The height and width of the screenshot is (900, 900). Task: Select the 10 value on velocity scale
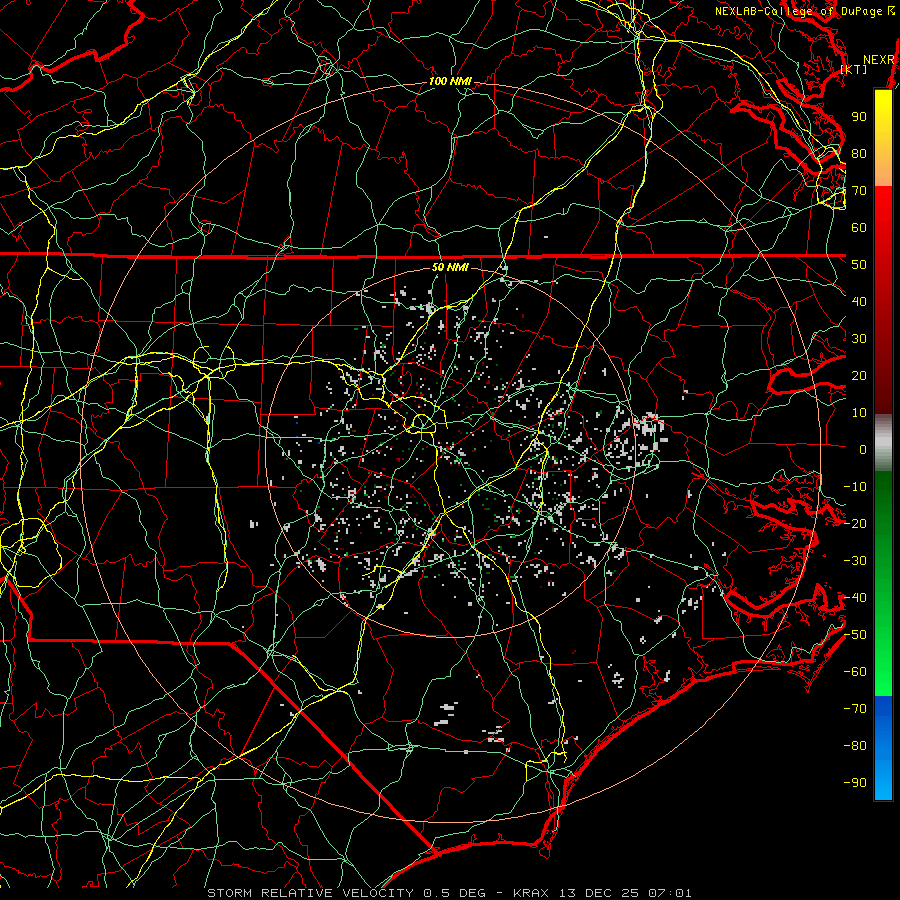pyautogui.click(x=859, y=413)
